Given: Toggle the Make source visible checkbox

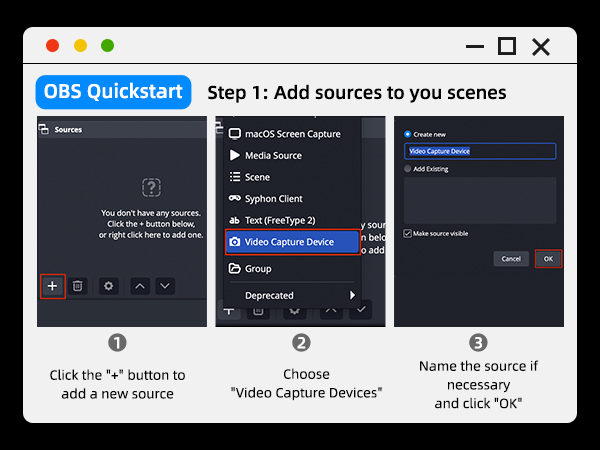Looking at the screenshot, I should [x=408, y=233].
